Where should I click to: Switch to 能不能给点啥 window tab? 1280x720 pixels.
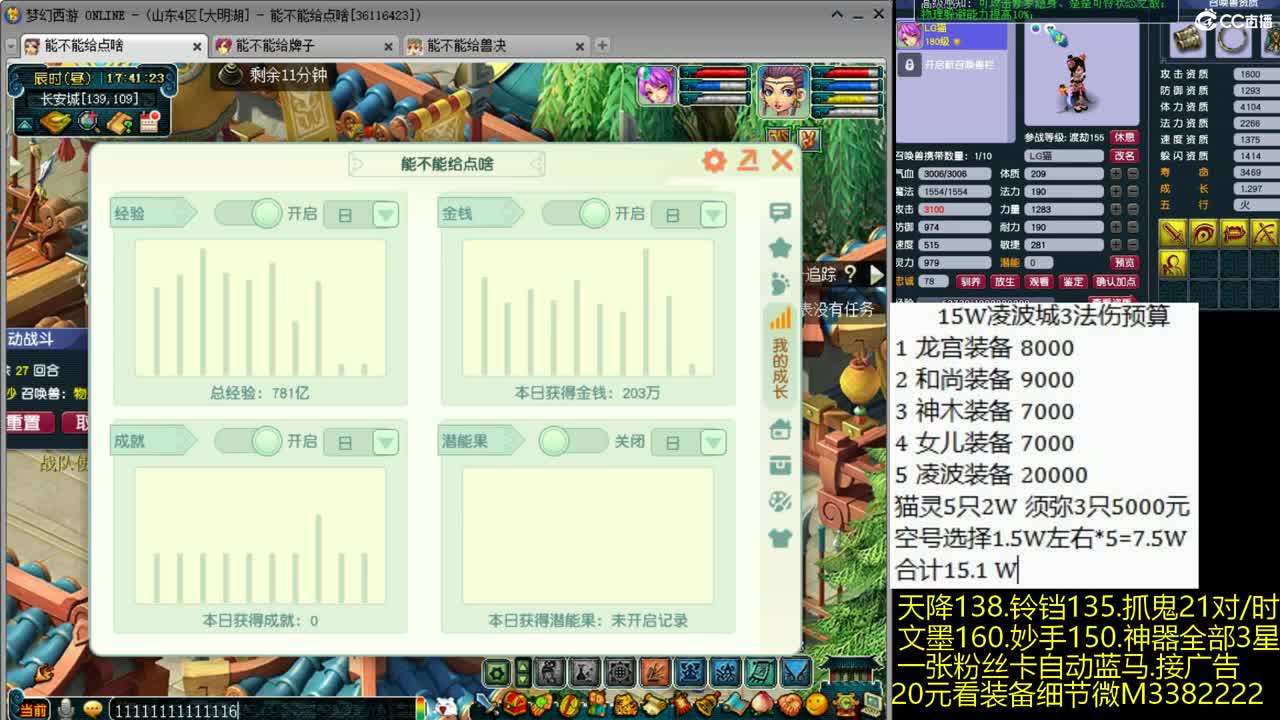[x=112, y=46]
